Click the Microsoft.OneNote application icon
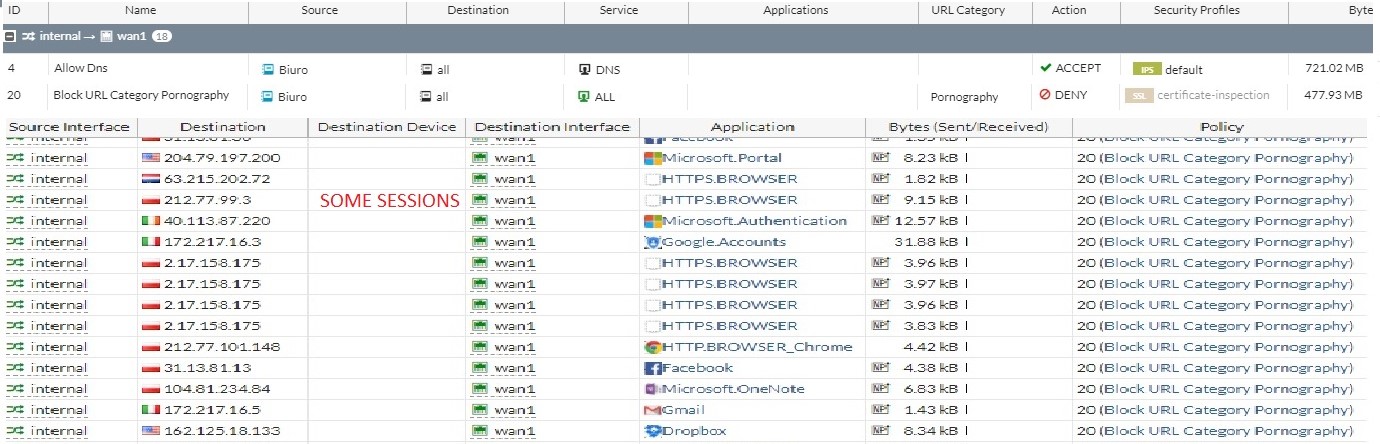Screen dimensions: 1380x444 [653, 389]
